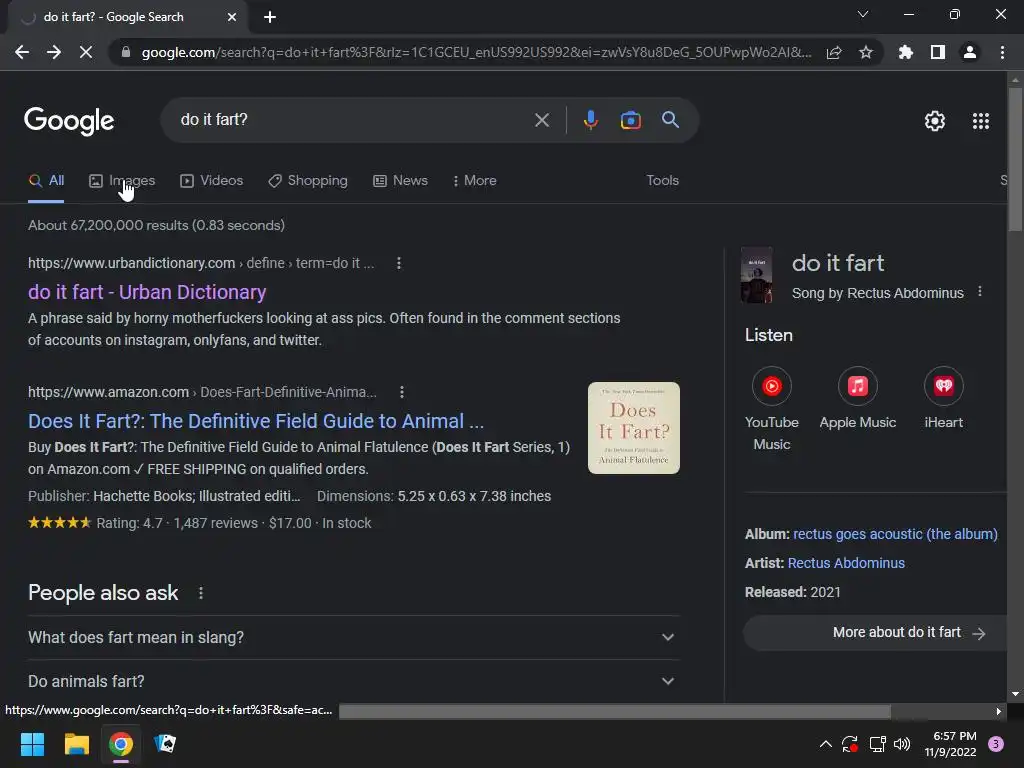This screenshot has height=768, width=1024.
Task: Open the Windows Start menu
Action: point(32,744)
